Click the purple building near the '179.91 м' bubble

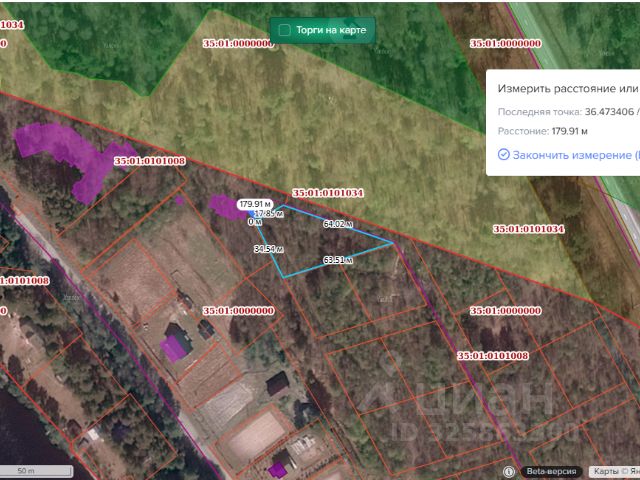224,207
